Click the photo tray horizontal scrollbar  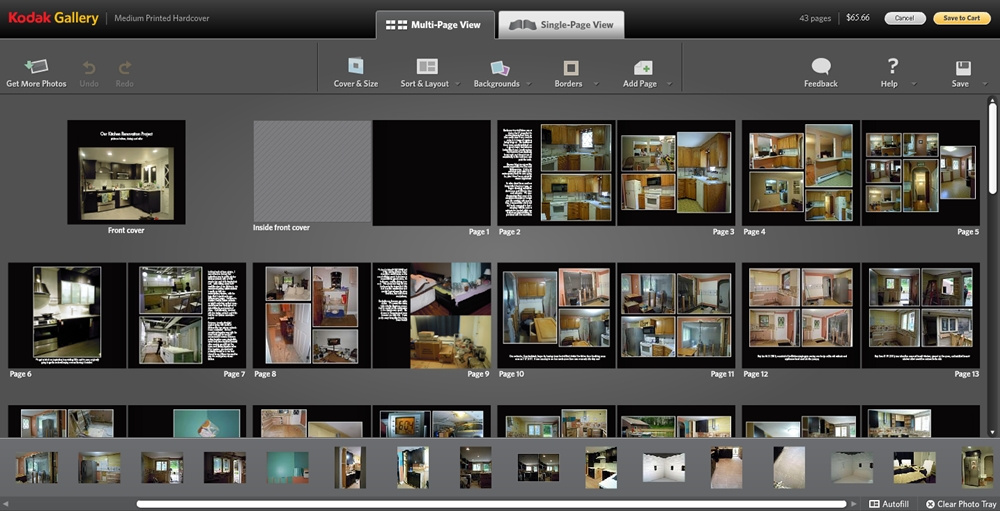pos(490,504)
